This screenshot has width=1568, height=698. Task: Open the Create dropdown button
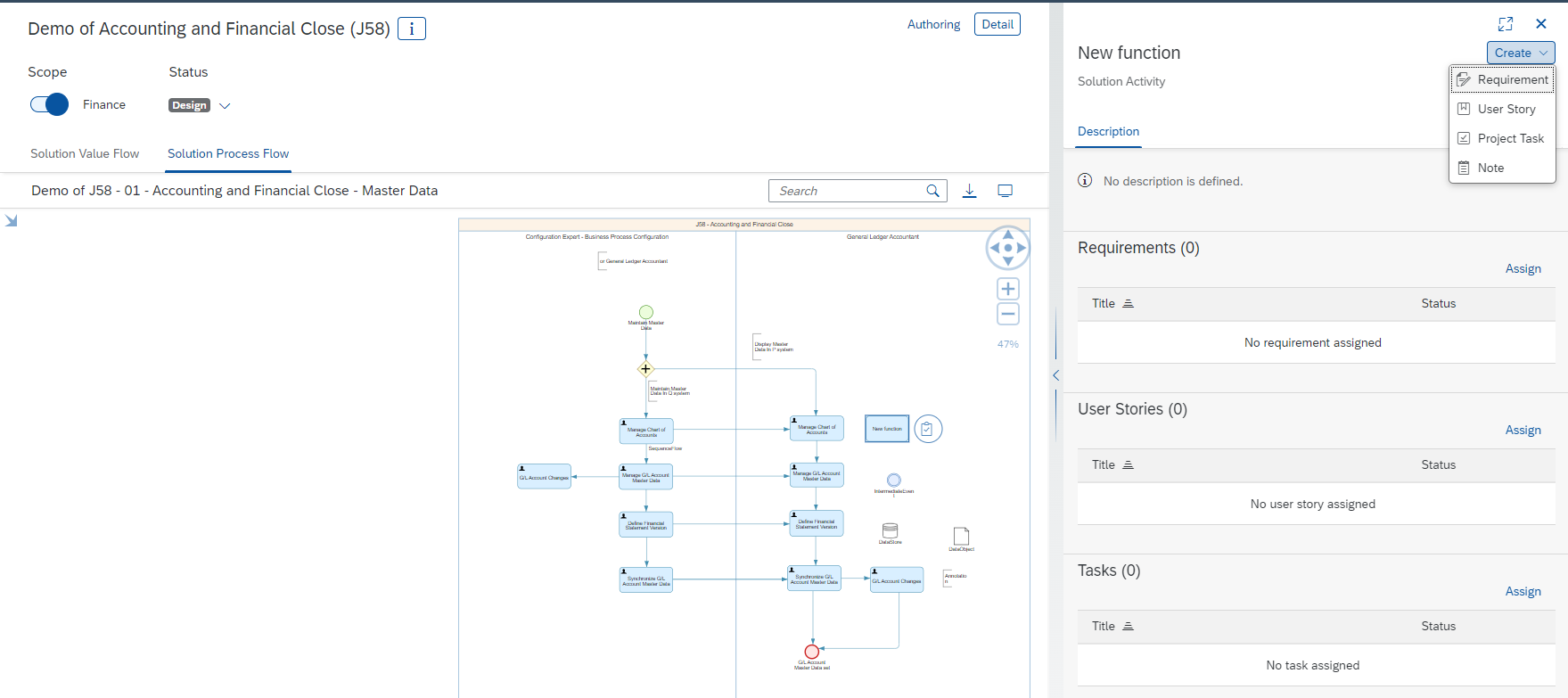pos(1520,53)
